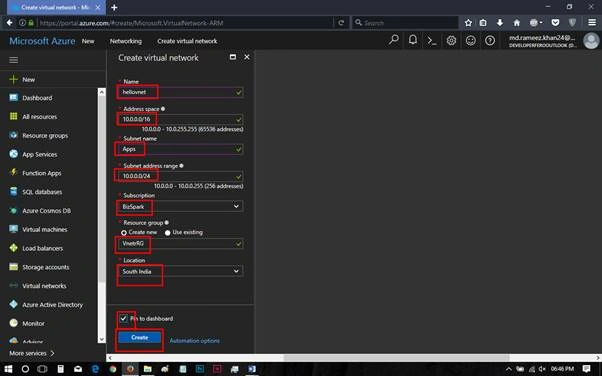Open the Subscription dropdown

(180, 207)
